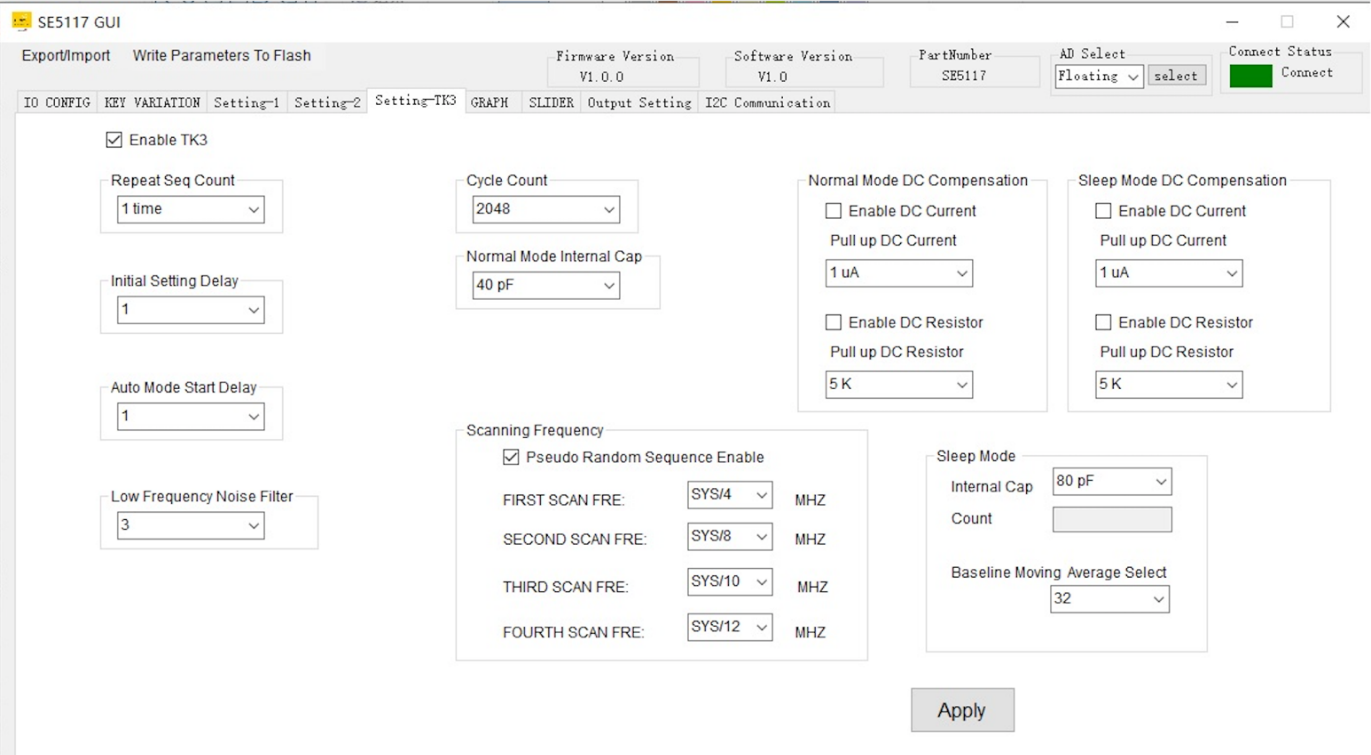Viewport: 1371px width, 755px height.
Task: Click the select button beside AD Select
Action: click(x=1176, y=76)
